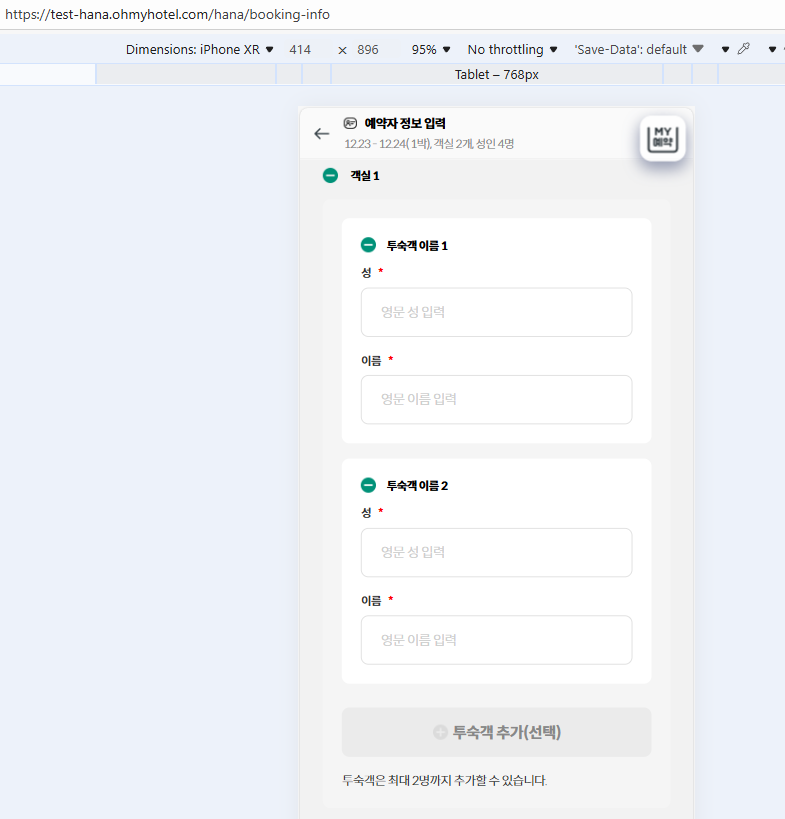Remove 투숙객 이름 2 with minus icon

pos(368,485)
